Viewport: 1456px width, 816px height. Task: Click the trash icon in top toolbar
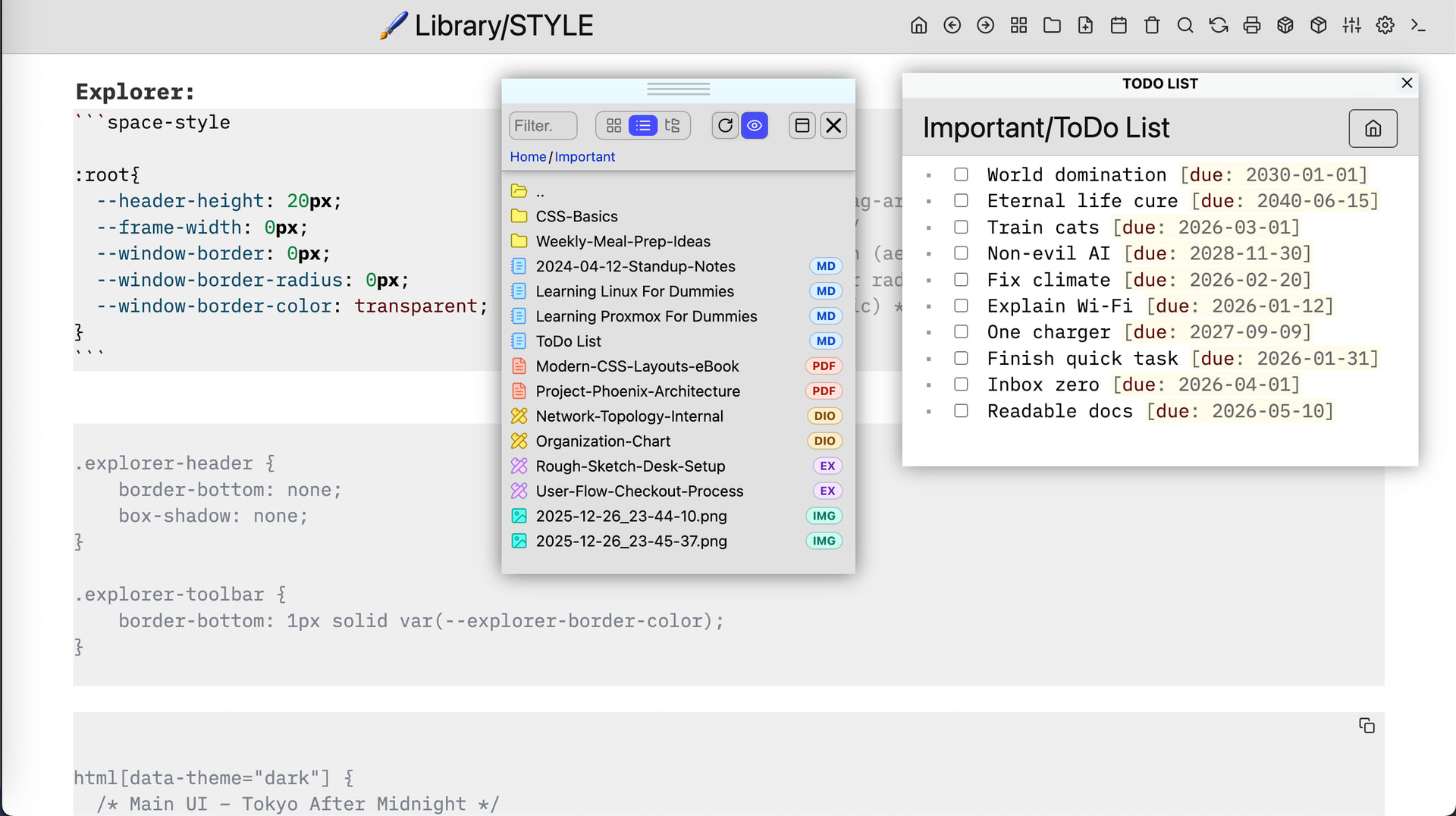pyautogui.click(x=1152, y=26)
